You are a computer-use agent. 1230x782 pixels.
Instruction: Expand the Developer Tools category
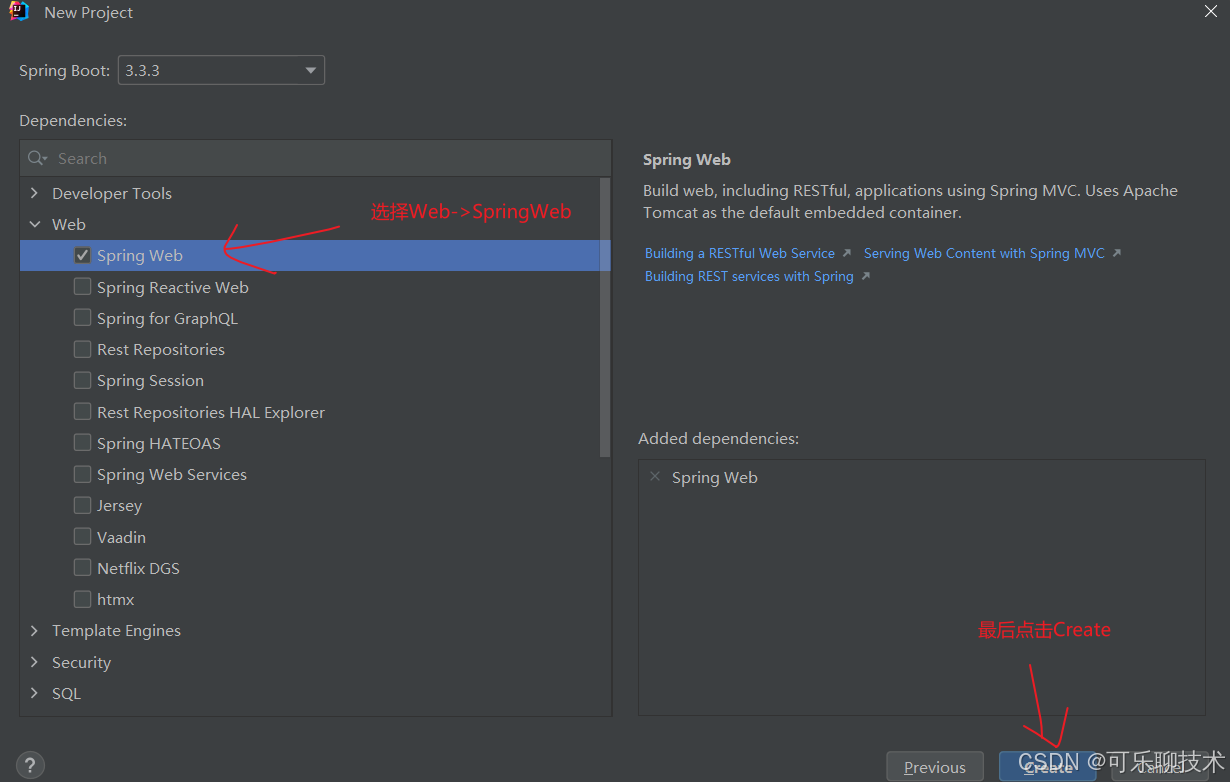point(35,193)
